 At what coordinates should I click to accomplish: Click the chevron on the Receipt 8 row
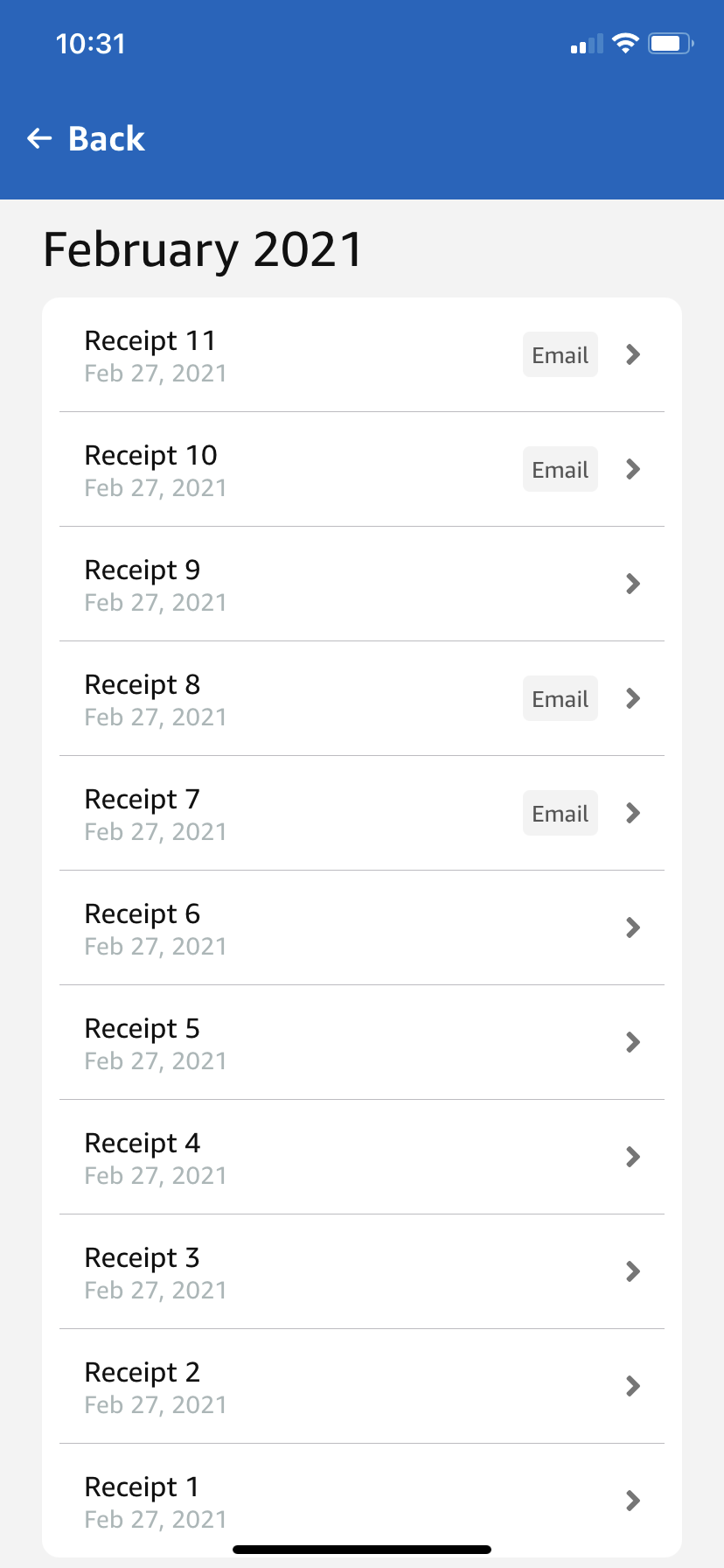[634, 698]
